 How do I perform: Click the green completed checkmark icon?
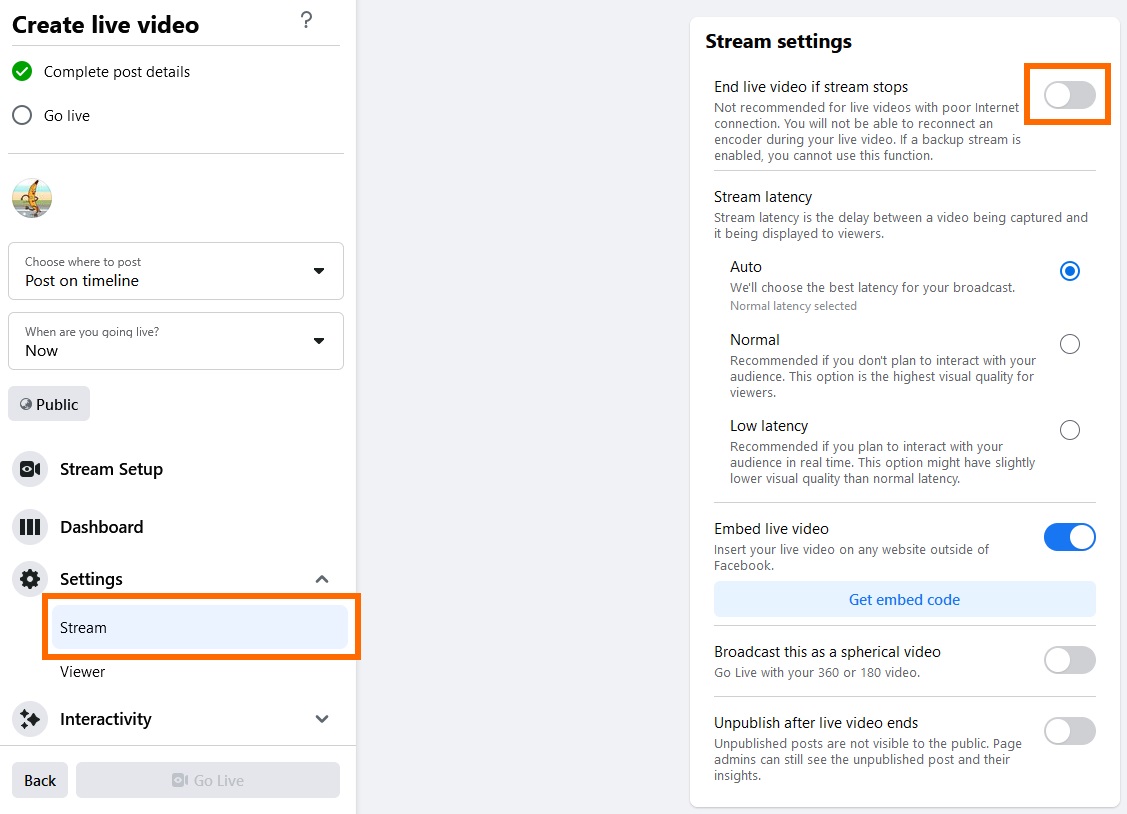tap(22, 72)
